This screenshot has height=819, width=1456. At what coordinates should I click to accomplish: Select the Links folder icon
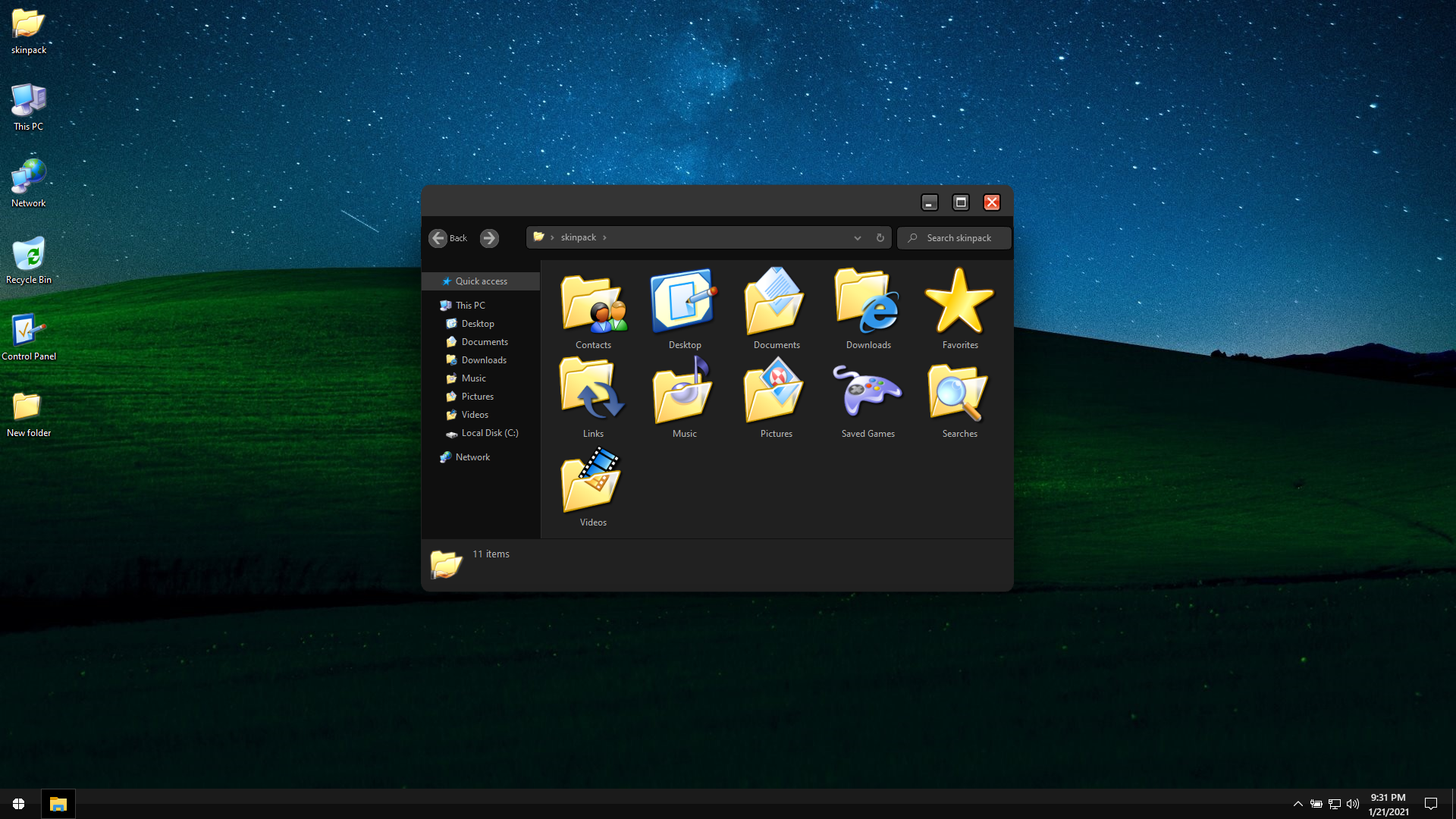(592, 394)
